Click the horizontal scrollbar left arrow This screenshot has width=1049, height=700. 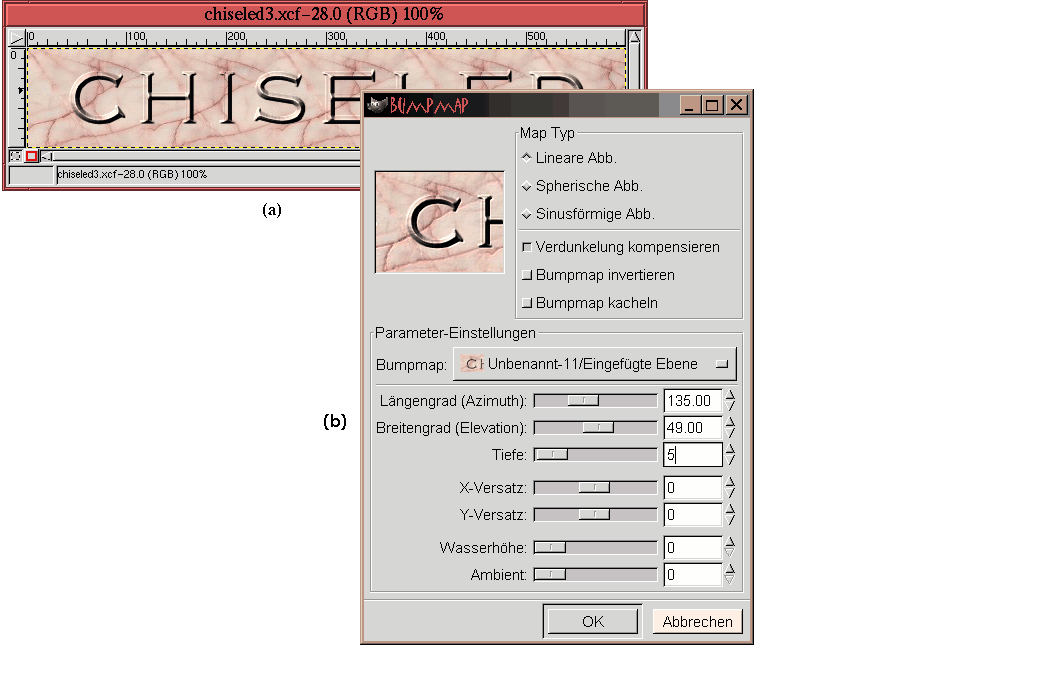[47, 157]
